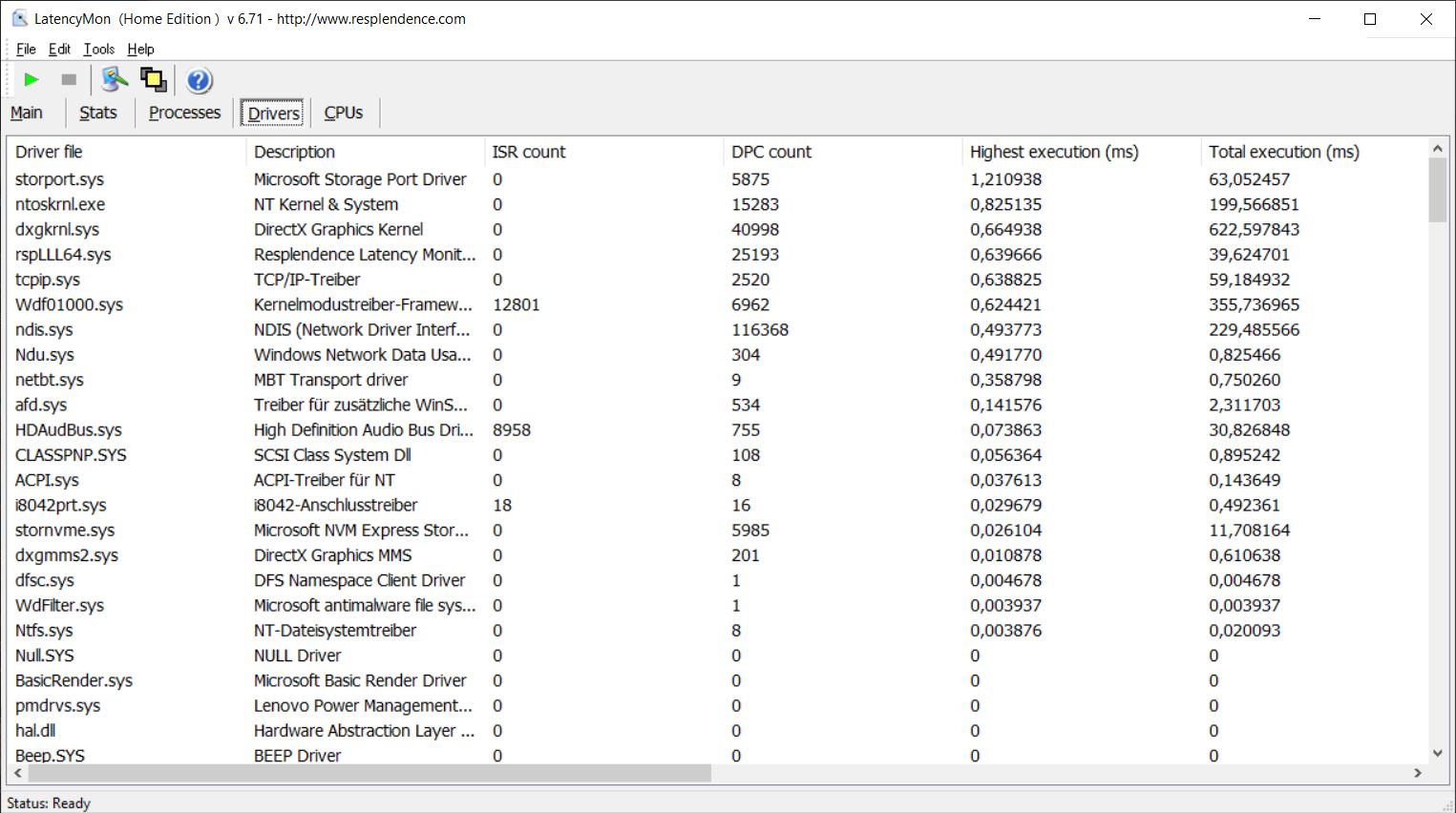Screen dimensions: 1456x813
Task: Select the netbt.sys driver row
Action: (x=716, y=380)
